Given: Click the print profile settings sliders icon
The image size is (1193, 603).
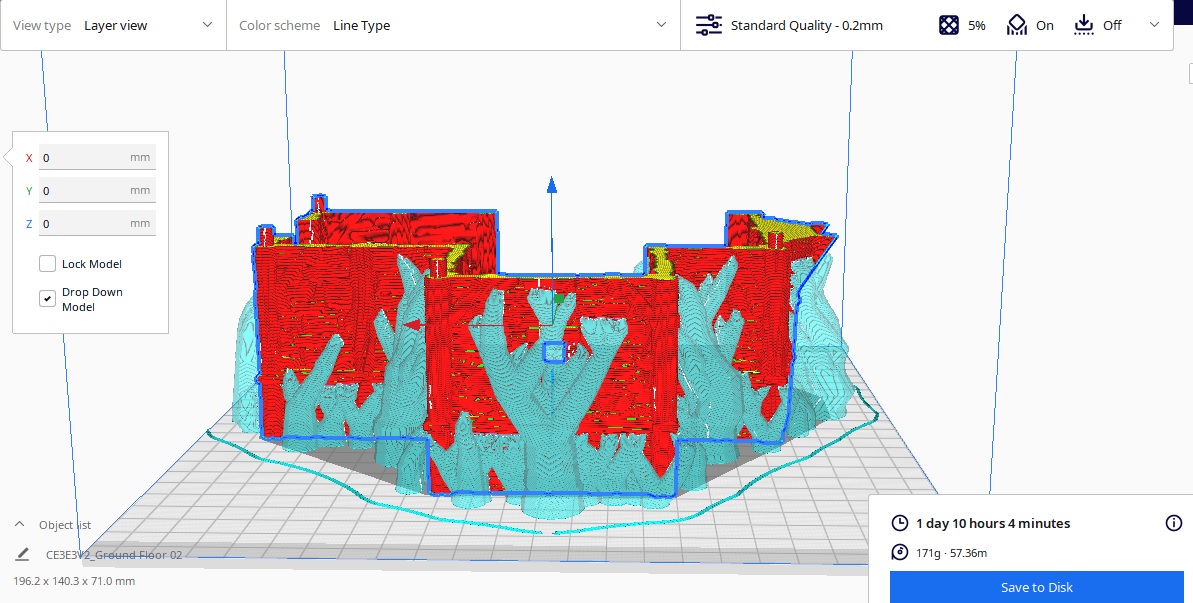Looking at the screenshot, I should 708,25.
